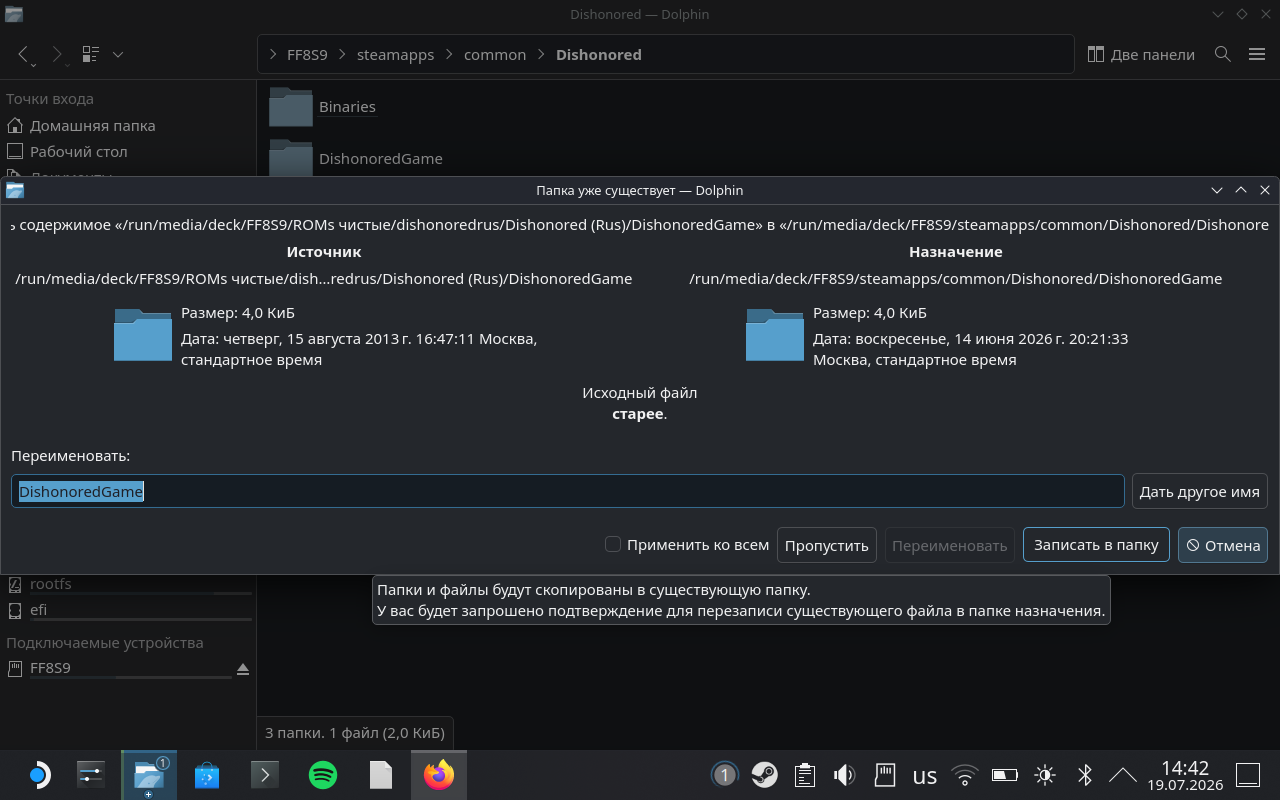
Task: Click the Binaries folder name
Action: (347, 107)
